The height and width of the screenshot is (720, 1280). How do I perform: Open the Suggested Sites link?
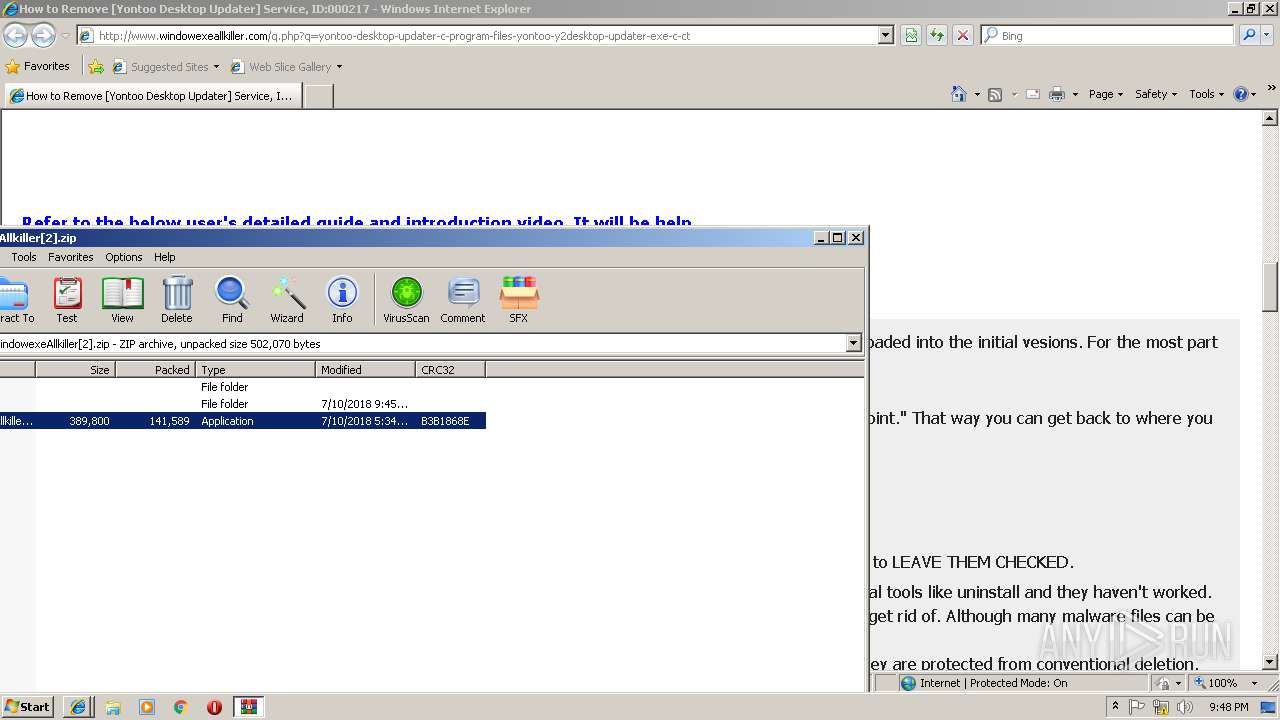[166, 67]
